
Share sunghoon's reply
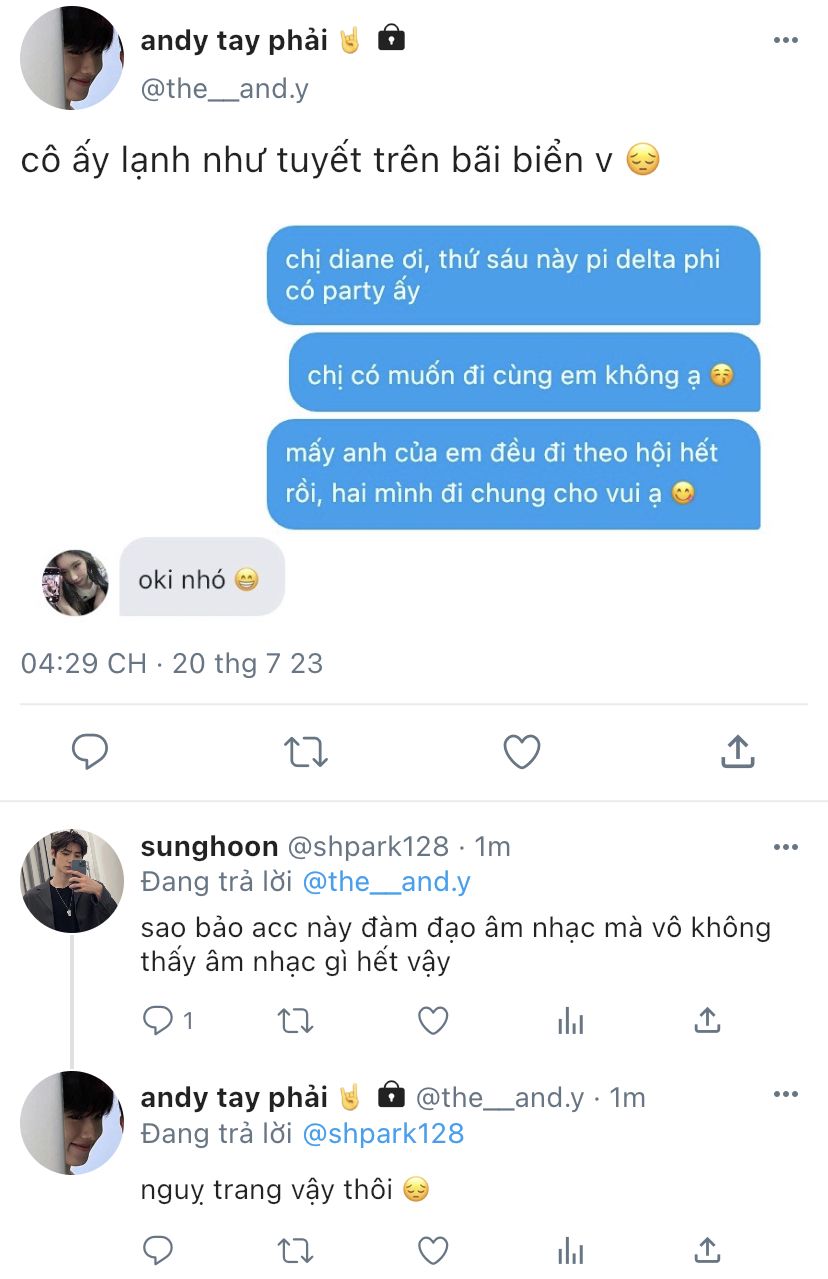(707, 1020)
